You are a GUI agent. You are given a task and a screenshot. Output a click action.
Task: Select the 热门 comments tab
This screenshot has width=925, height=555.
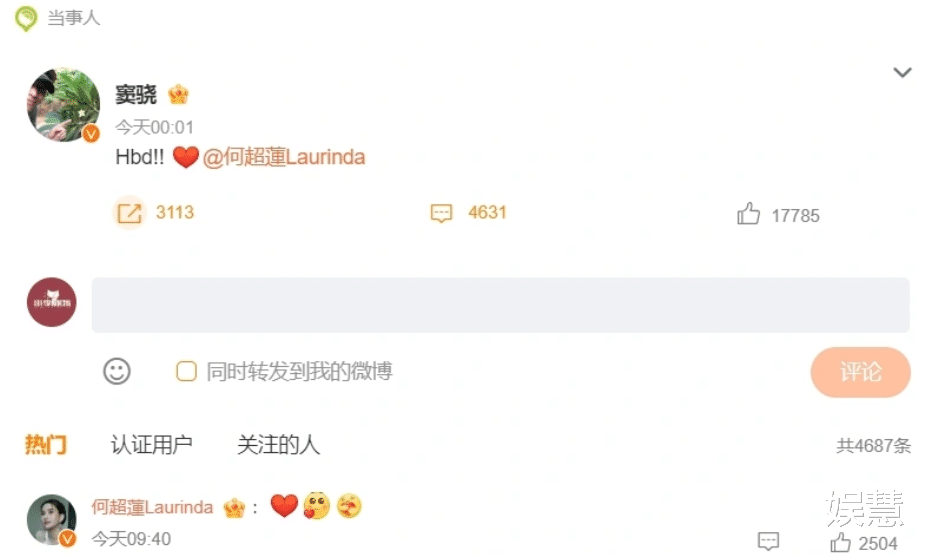pyautogui.click(x=46, y=445)
